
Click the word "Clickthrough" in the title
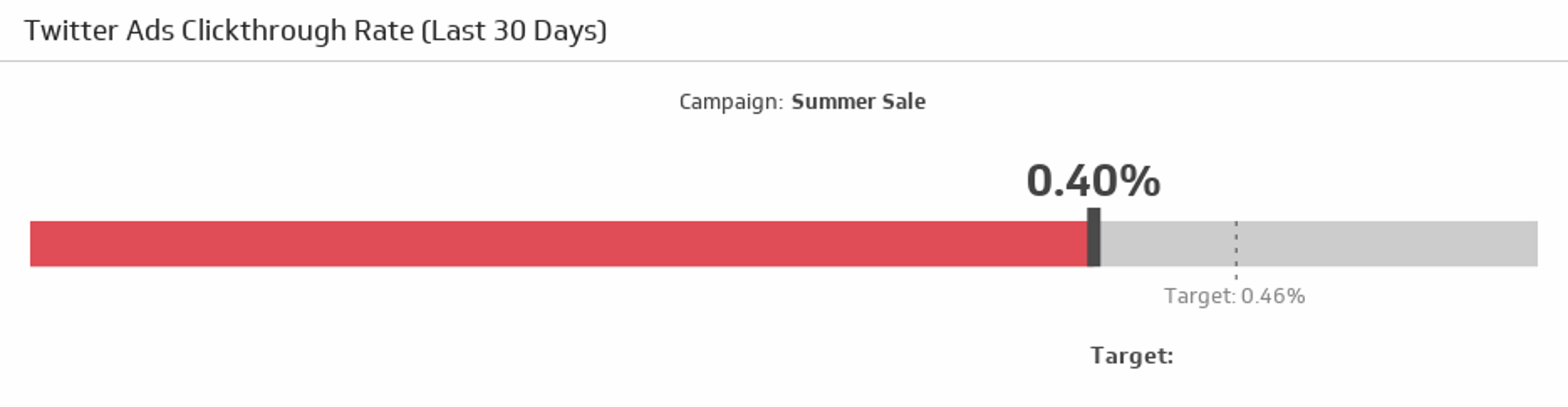(x=264, y=31)
